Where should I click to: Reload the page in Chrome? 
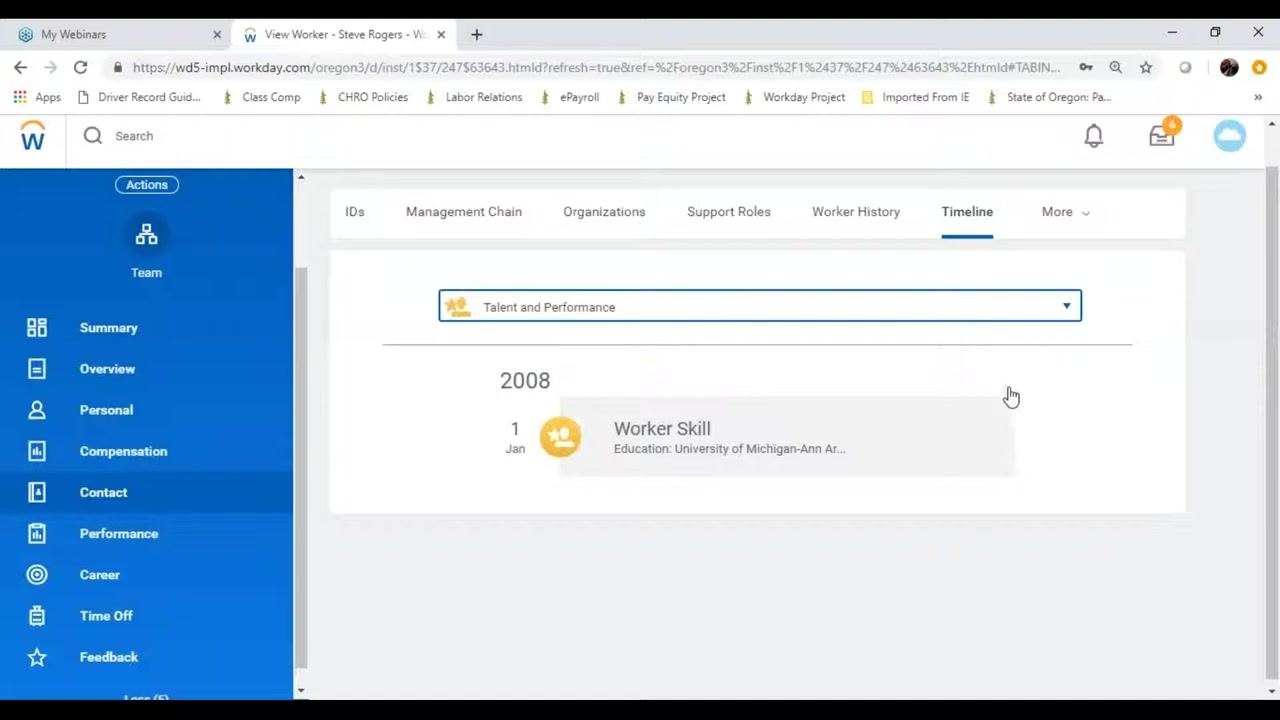81,68
